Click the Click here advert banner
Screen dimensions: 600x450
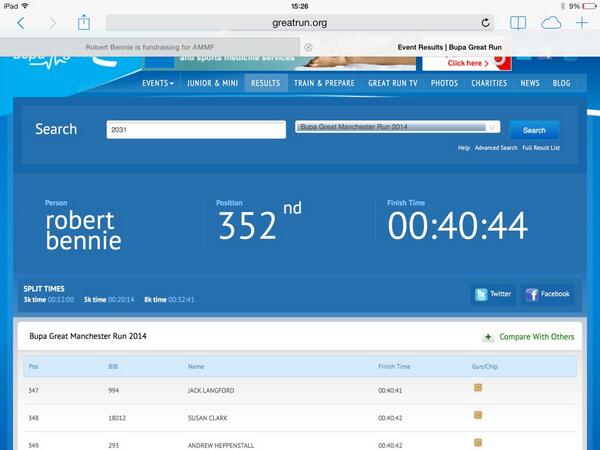point(466,63)
